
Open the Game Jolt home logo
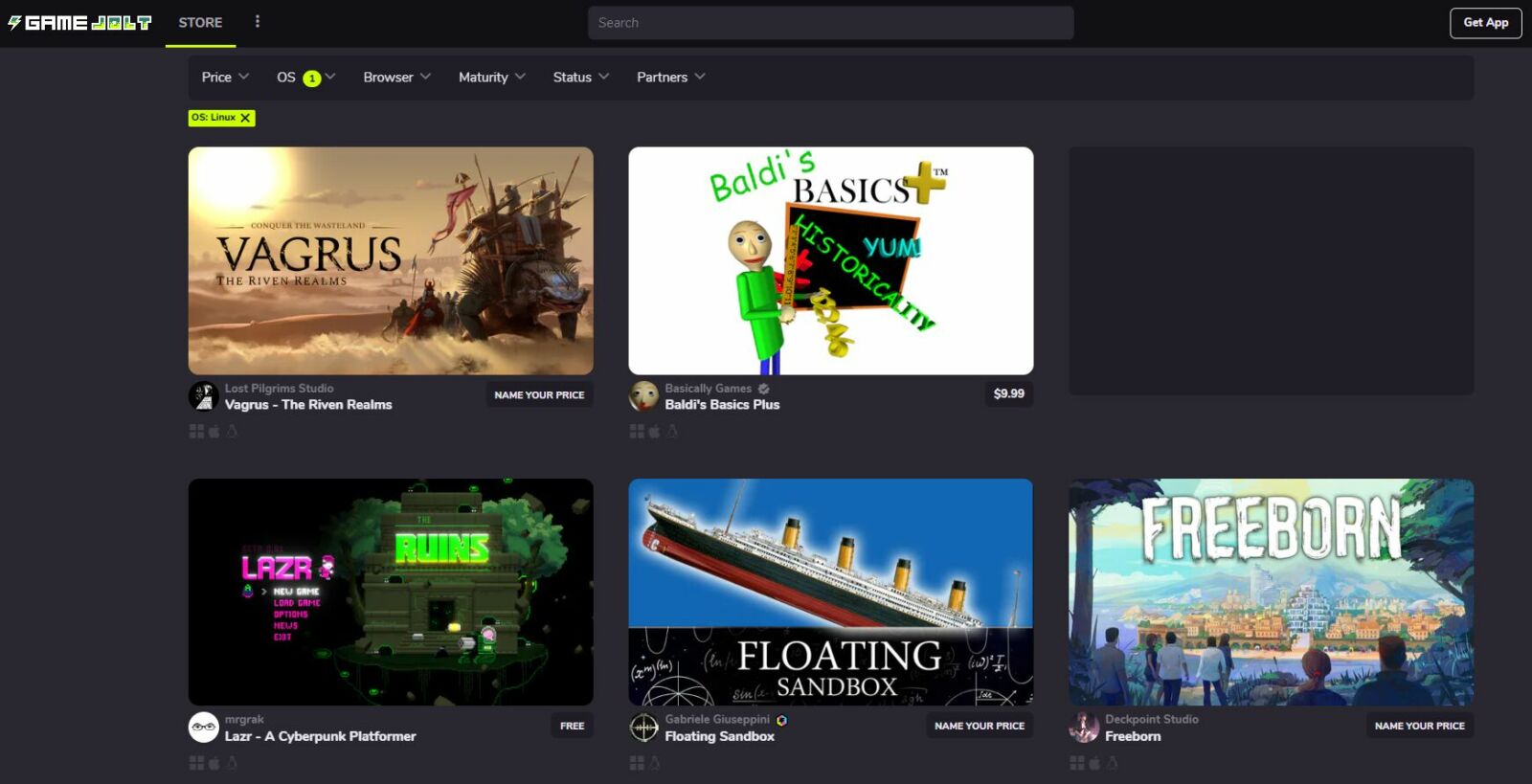pos(79,22)
